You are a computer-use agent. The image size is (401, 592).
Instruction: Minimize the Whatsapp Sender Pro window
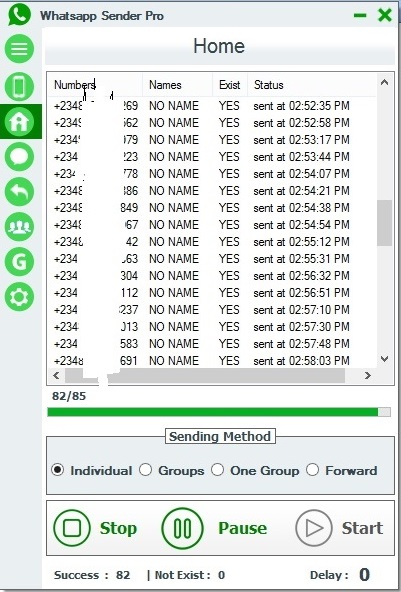click(360, 15)
